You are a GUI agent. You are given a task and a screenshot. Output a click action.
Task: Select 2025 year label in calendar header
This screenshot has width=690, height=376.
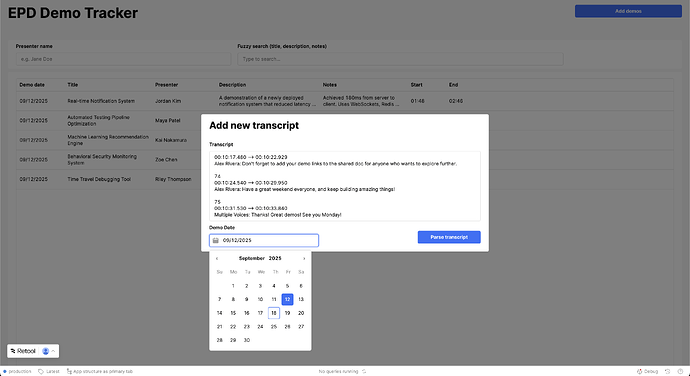pos(275,258)
